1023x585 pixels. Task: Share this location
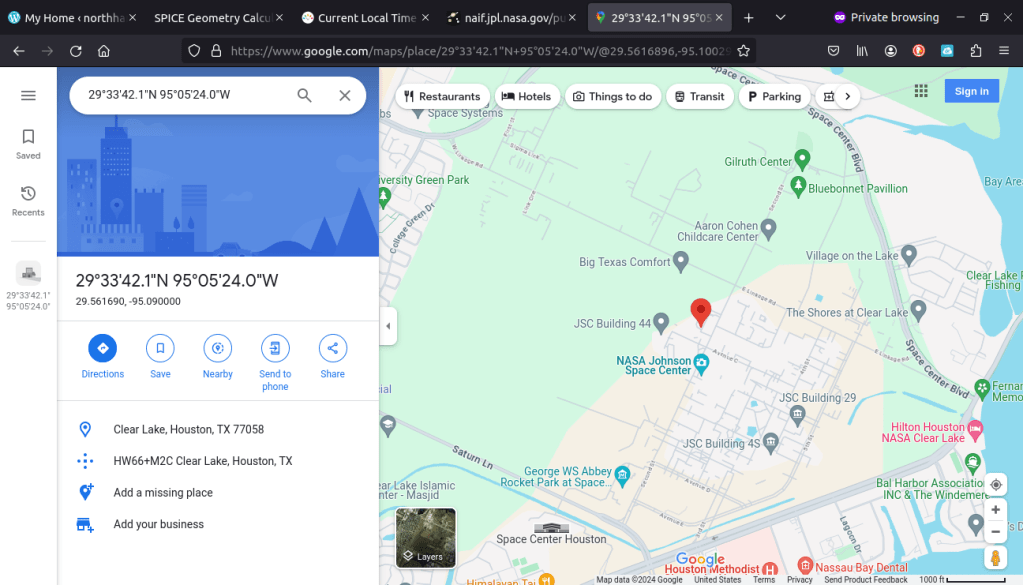pos(332,348)
